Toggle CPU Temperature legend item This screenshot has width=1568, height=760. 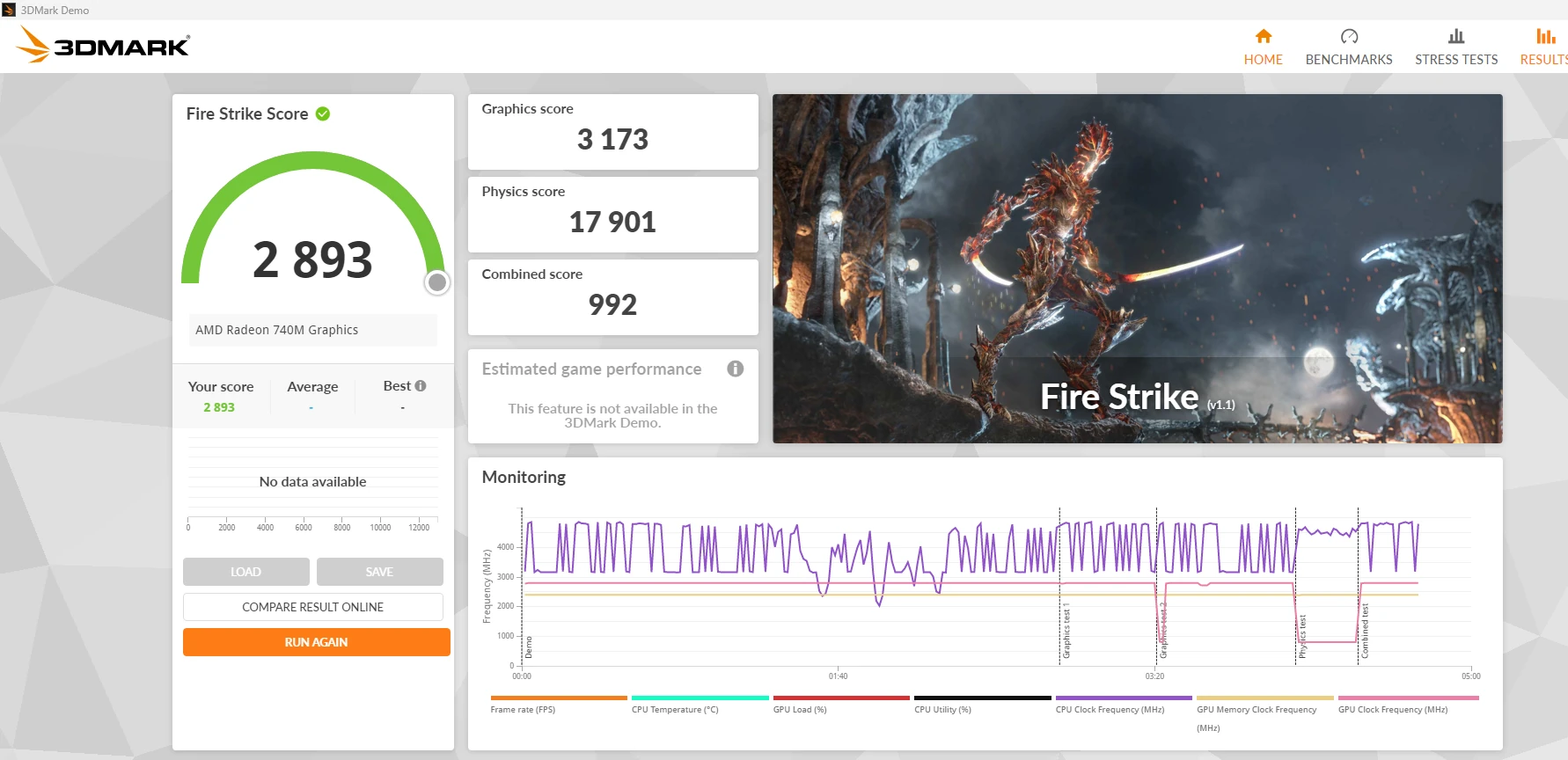700,705
